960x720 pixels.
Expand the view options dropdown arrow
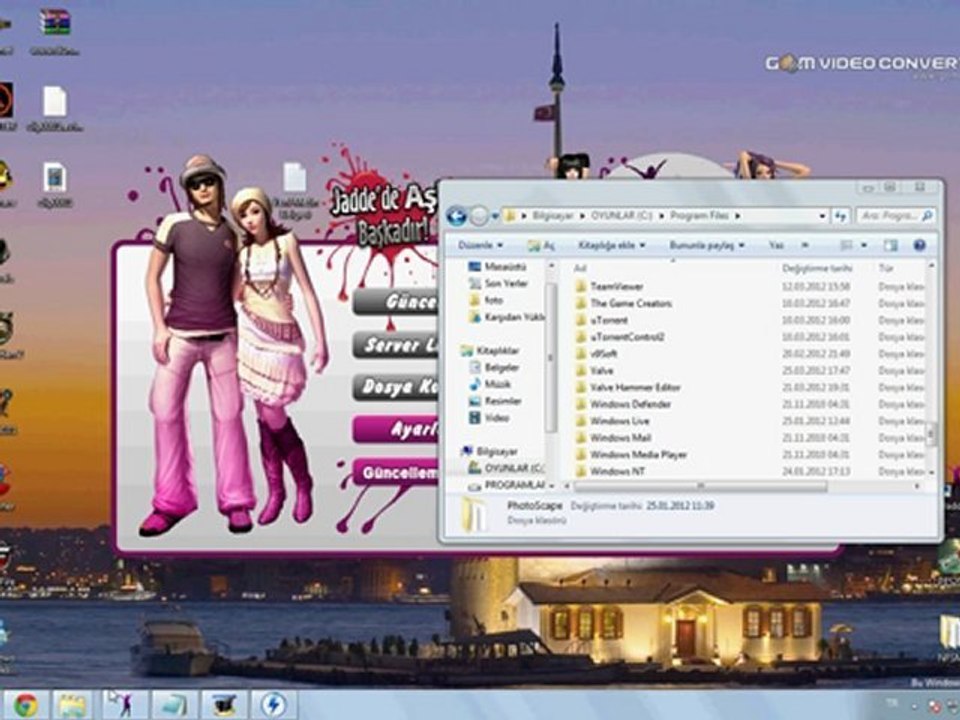click(863, 245)
